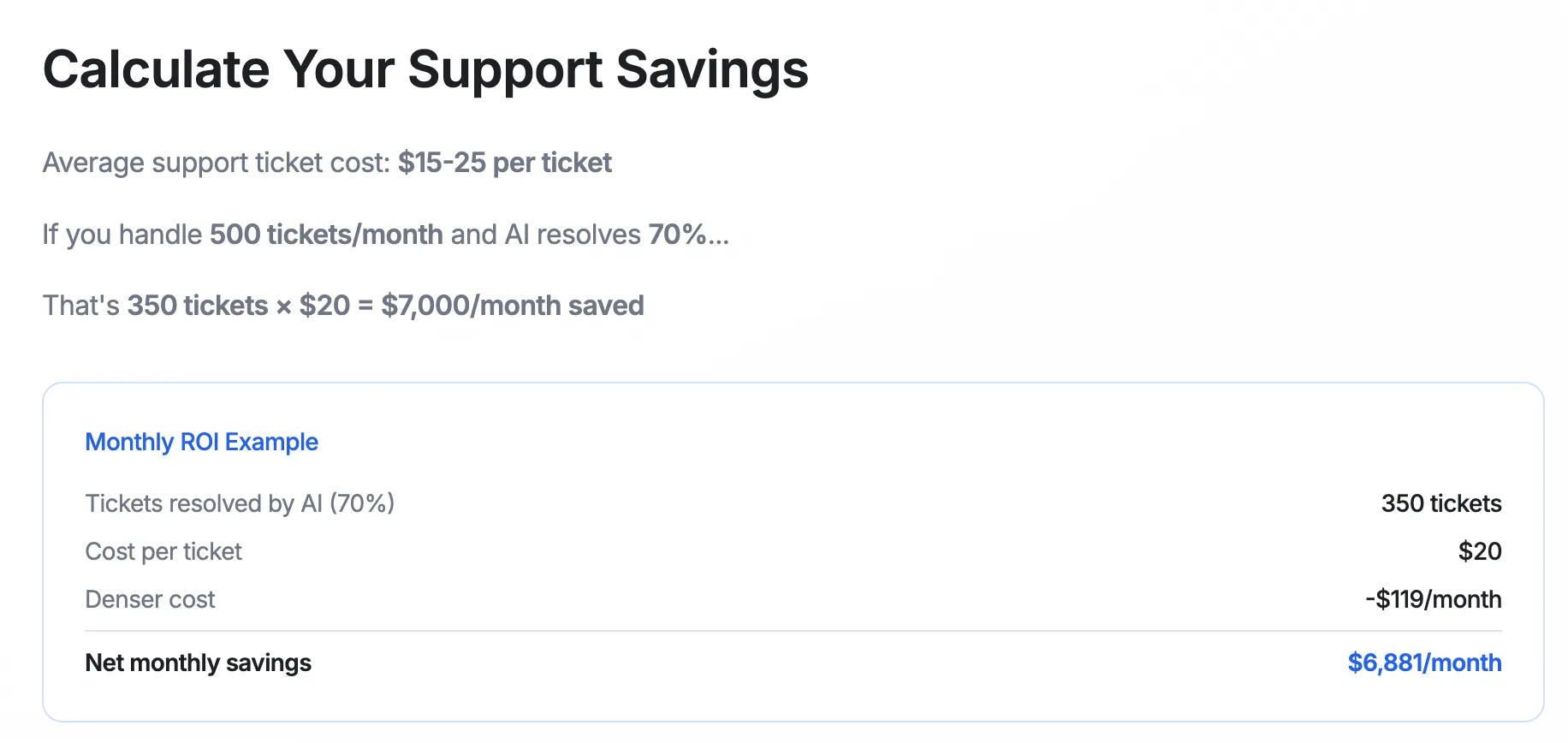Click the "× $20 =" part of the formula

324,306
